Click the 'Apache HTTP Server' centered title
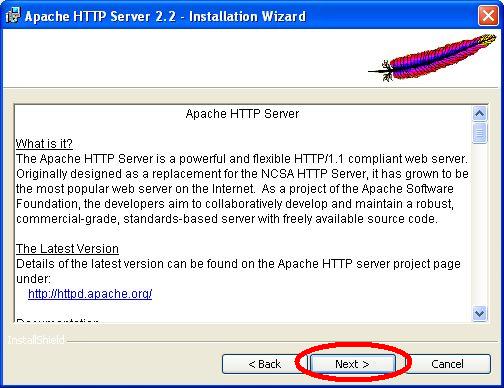The width and height of the screenshot is (504, 388). [242, 114]
